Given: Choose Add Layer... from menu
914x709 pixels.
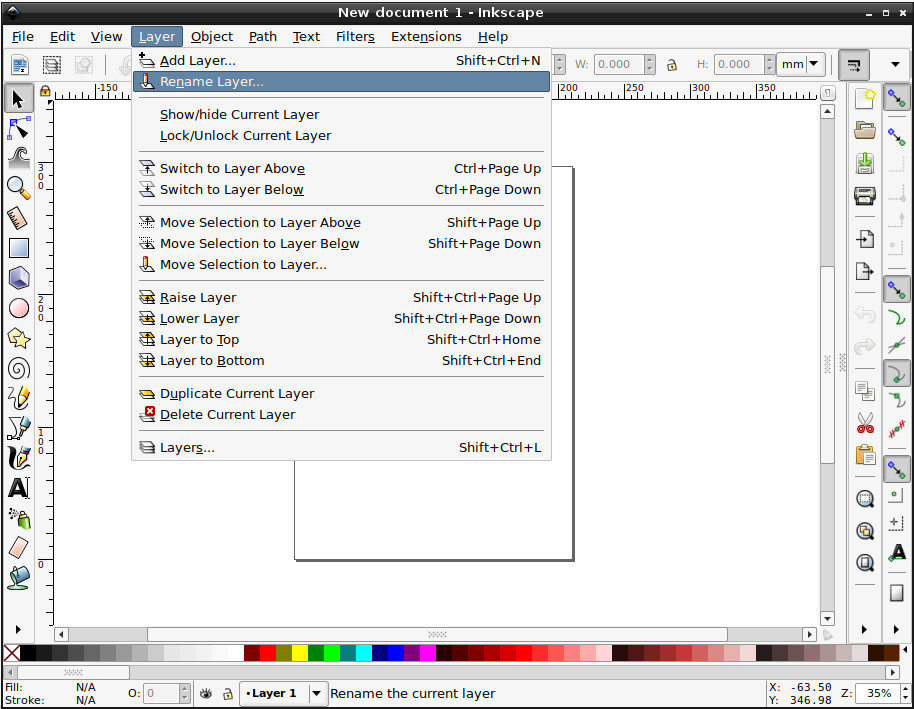Looking at the screenshot, I should coord(341,61).
